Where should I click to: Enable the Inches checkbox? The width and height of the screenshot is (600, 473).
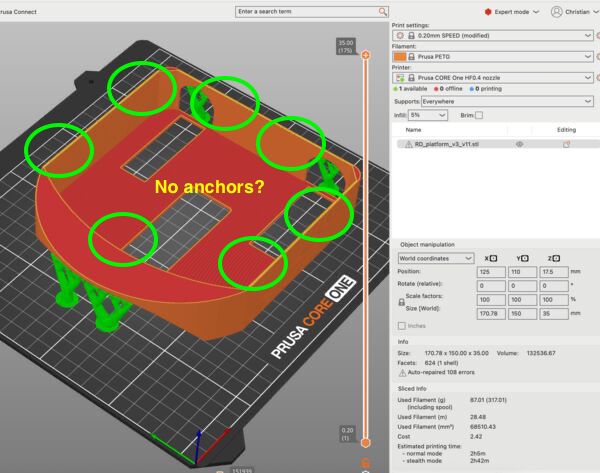pyautogui.click(x=401, y=326)
